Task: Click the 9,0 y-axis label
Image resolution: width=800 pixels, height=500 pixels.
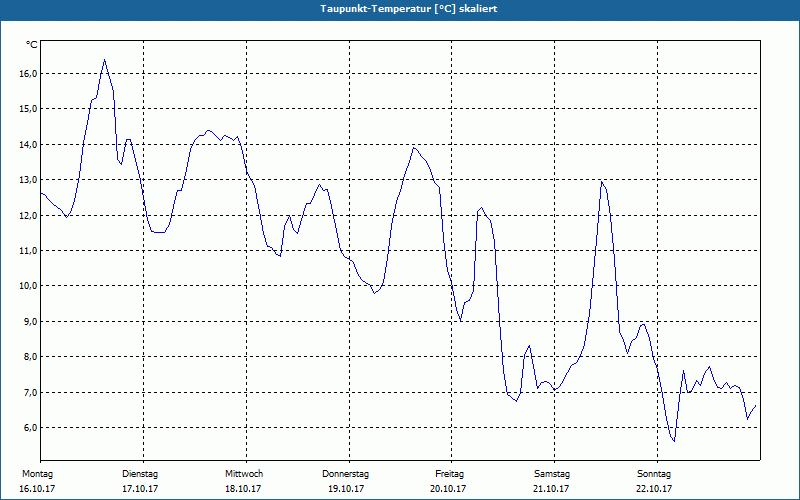Action: click(30, 321)
